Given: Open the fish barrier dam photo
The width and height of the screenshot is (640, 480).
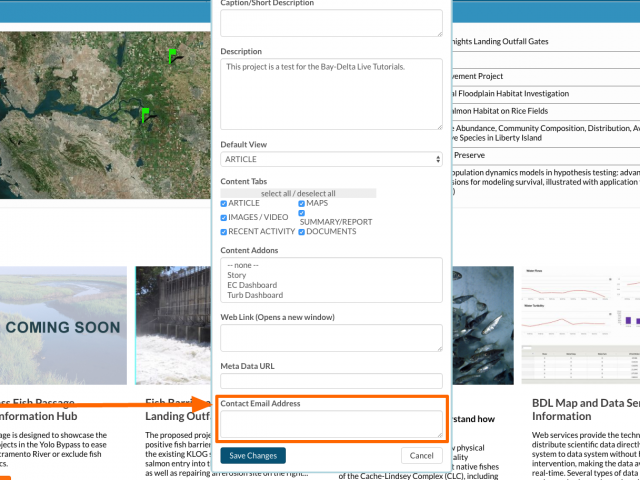Looking at the screenshot, I should point(173,325).
